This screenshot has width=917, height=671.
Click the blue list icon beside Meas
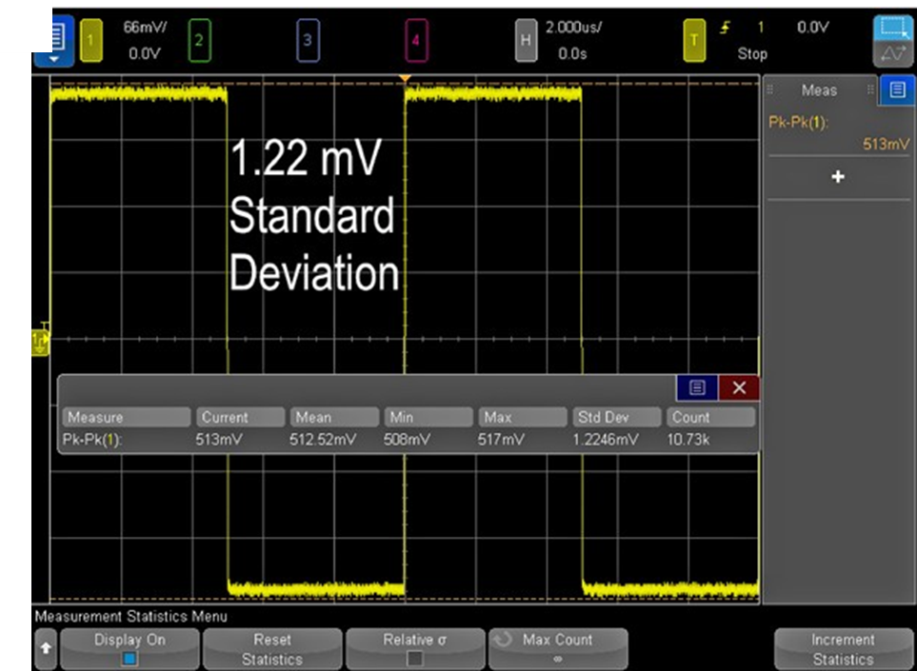(x=897, y=90)
